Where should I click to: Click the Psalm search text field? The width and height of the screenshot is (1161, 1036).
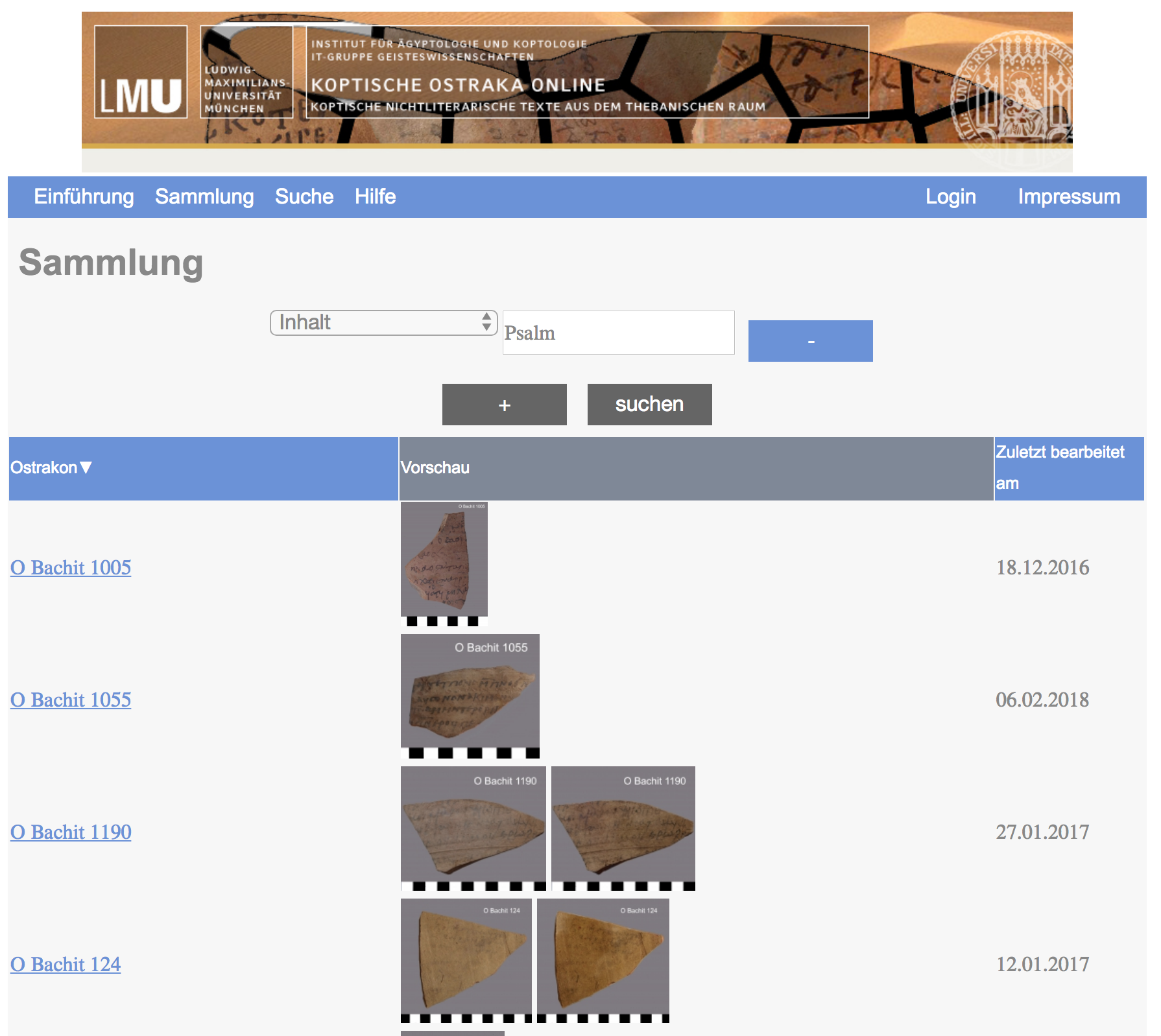pyautogui.click(x=618, y=333)
